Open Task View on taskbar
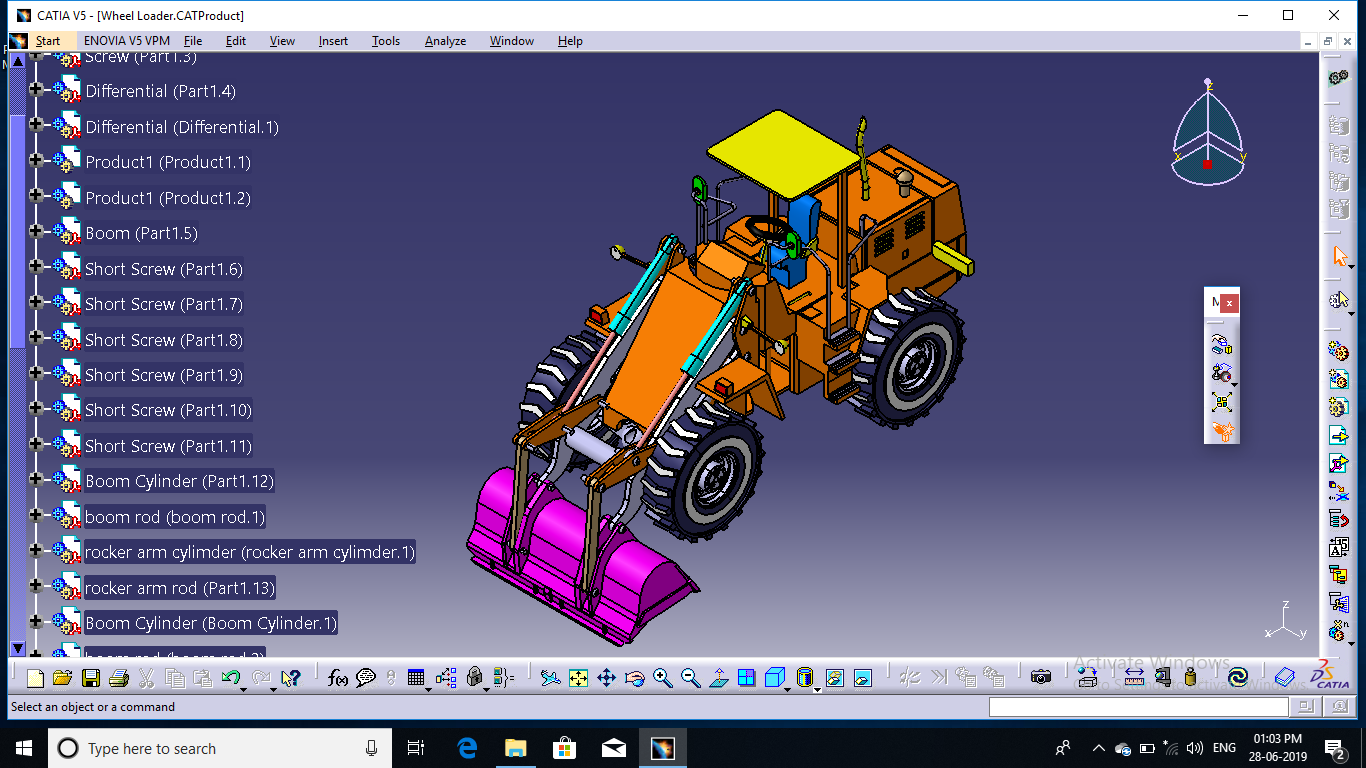The image size is (1366, 768). [x=416, y=748]
